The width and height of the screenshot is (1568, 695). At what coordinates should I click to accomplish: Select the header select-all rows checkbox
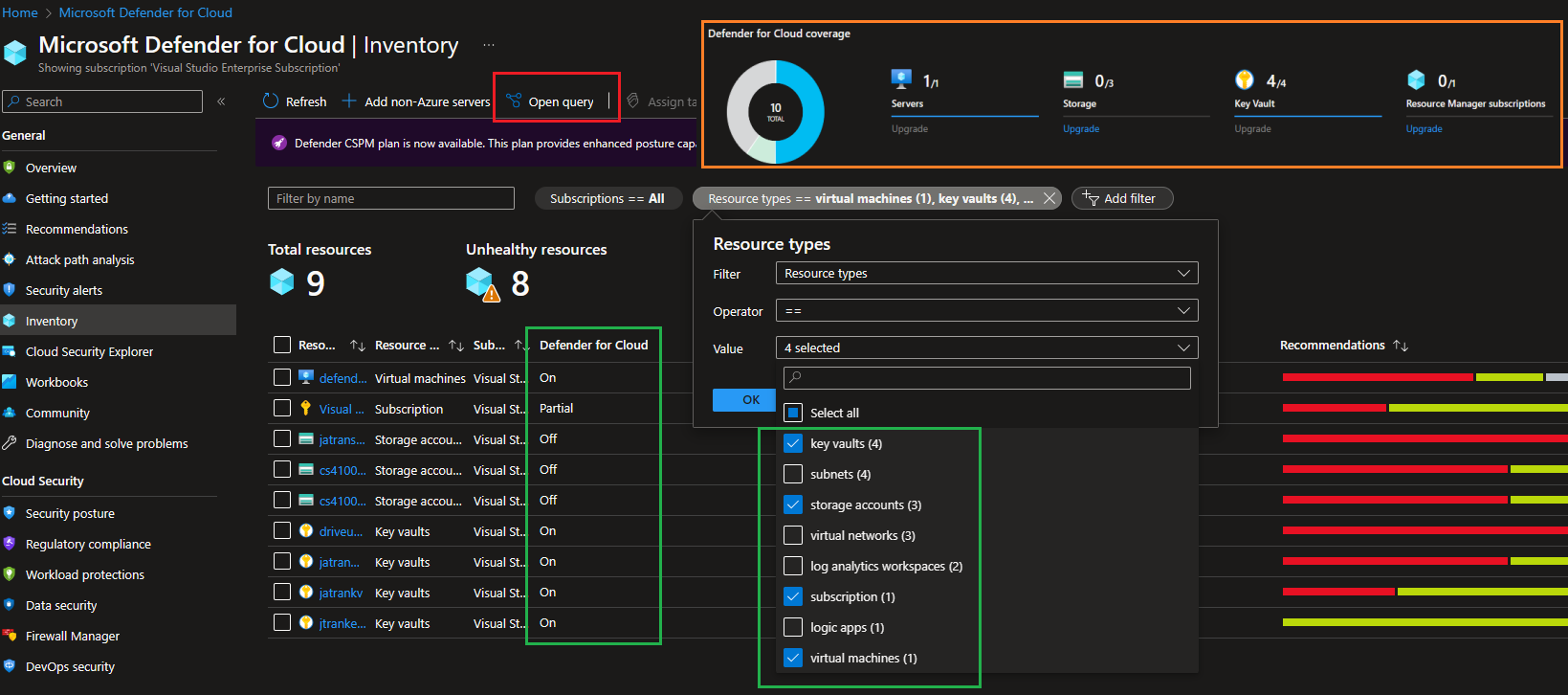point(282,345)
